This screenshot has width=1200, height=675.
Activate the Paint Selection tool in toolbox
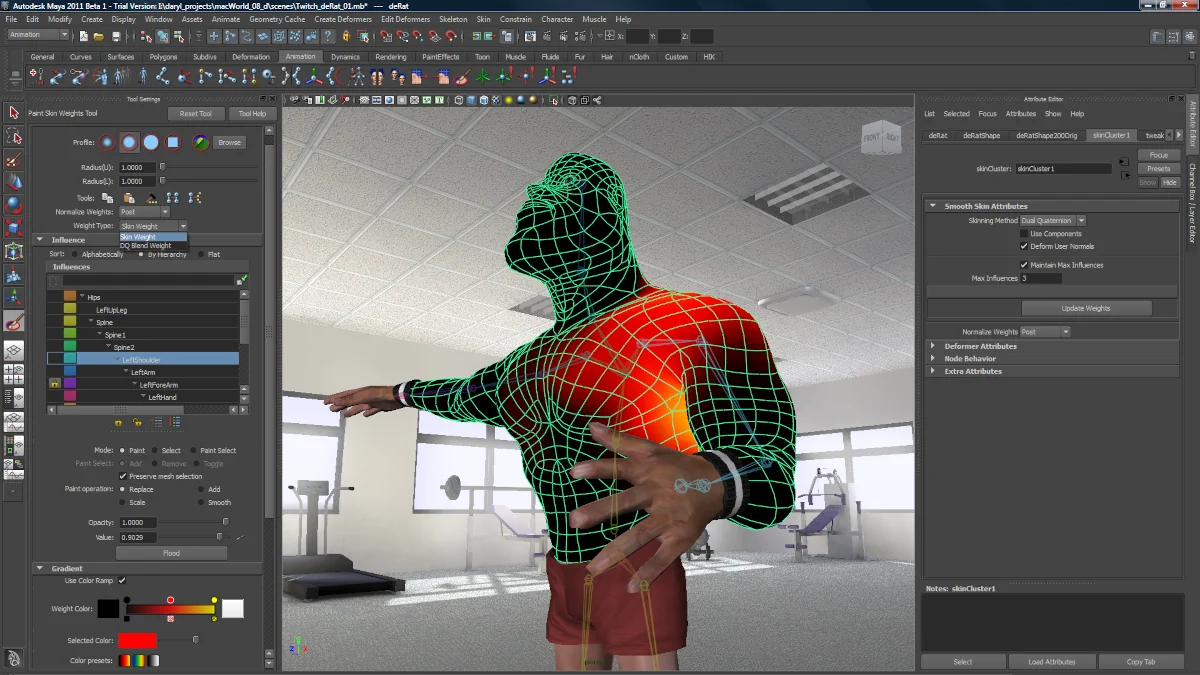14,159
